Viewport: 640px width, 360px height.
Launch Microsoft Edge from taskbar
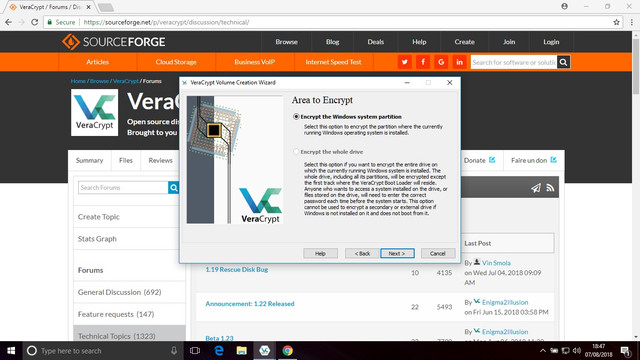(219, 351)
